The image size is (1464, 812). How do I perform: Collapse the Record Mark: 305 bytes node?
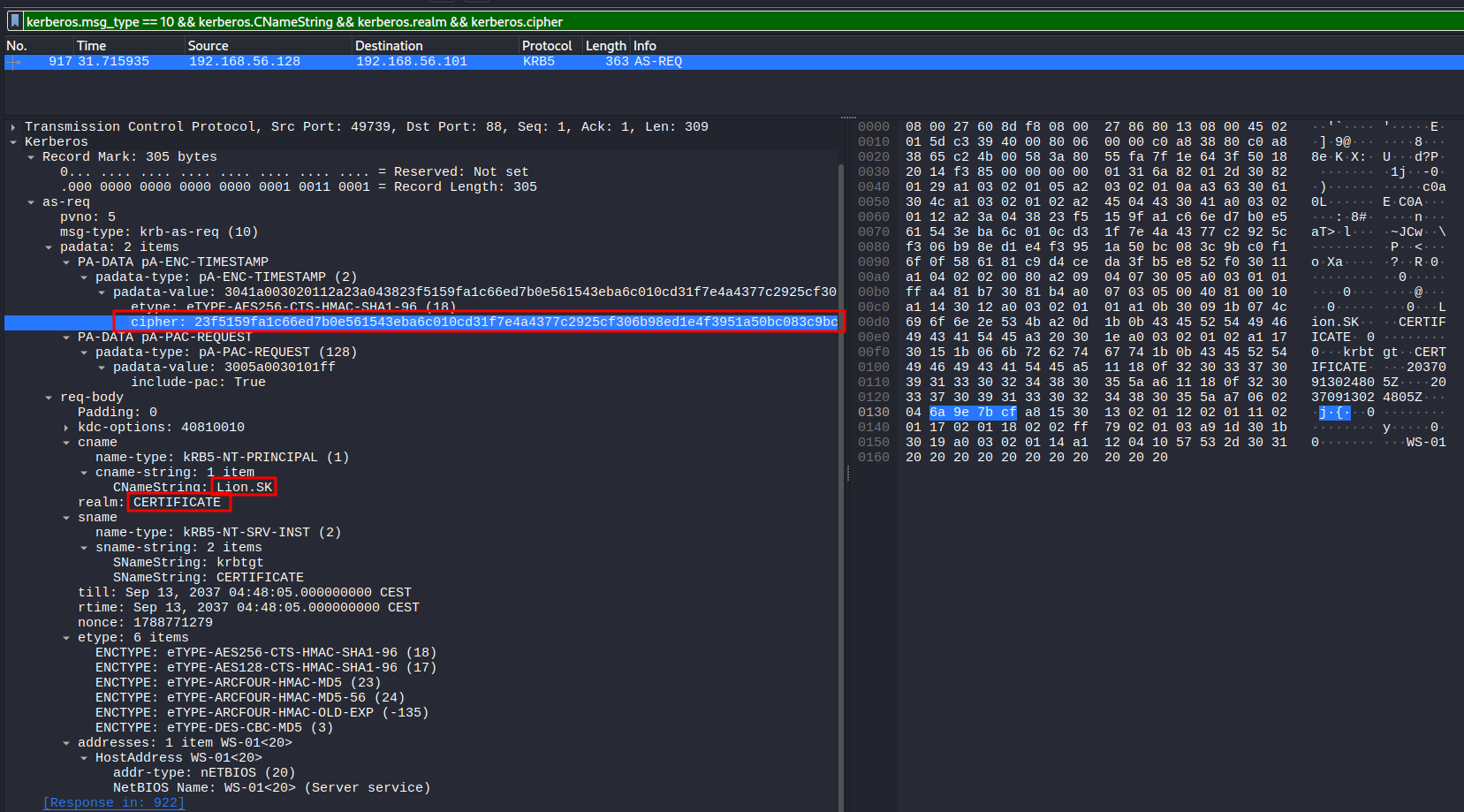click(x=31, y=157)
